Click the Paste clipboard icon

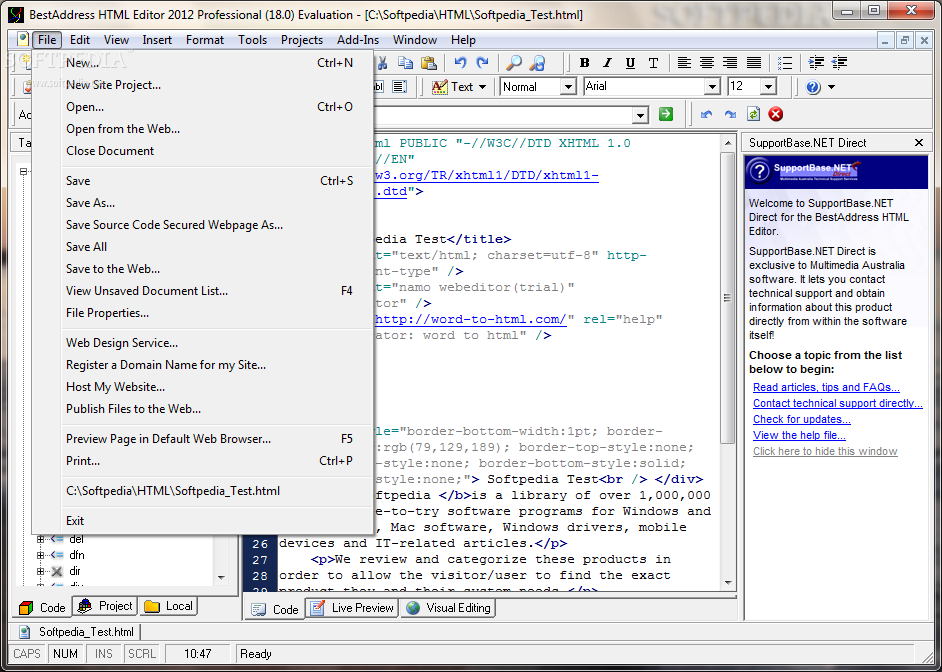[x=428, y=62]
